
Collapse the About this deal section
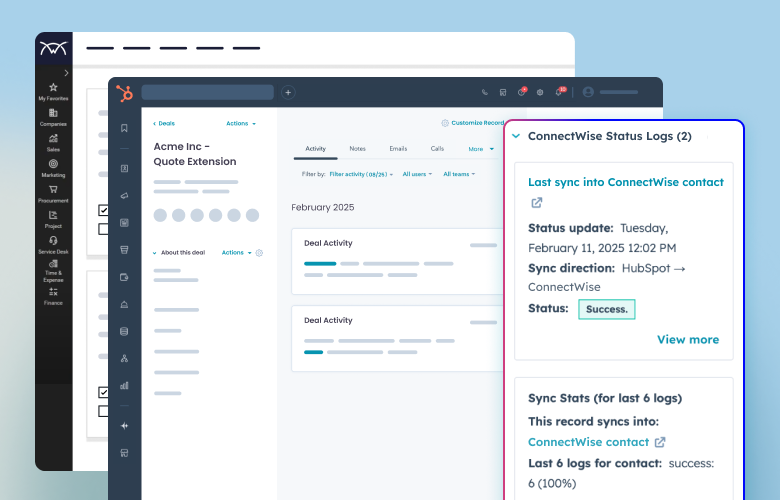click(x=154, y=253)
